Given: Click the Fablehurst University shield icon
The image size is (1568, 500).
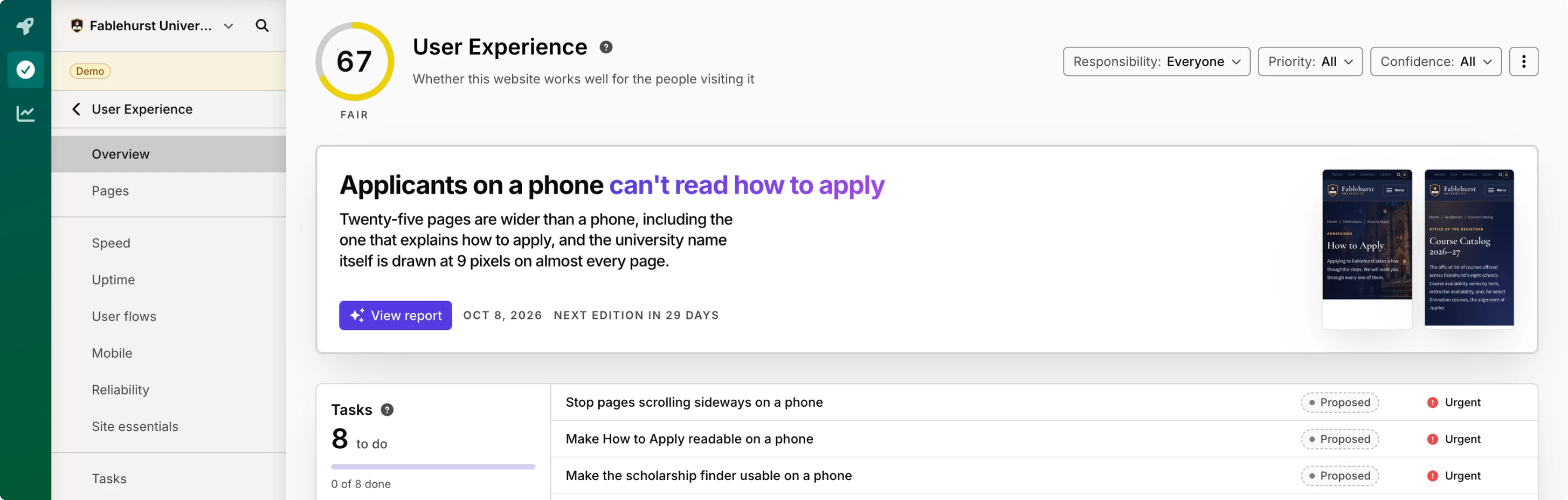Looking at the screenshot, I should point(77,25).
